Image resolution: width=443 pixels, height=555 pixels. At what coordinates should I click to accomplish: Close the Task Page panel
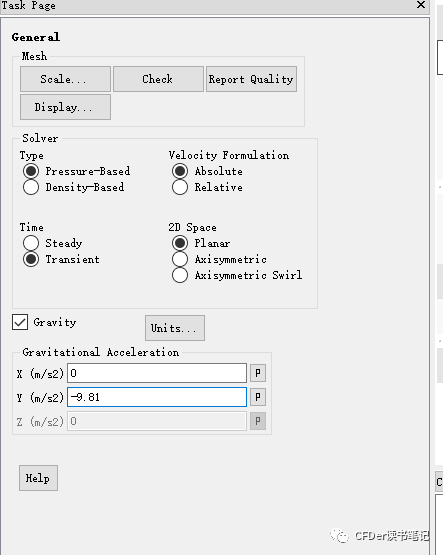pyautogui.click(x=421, y=5)
